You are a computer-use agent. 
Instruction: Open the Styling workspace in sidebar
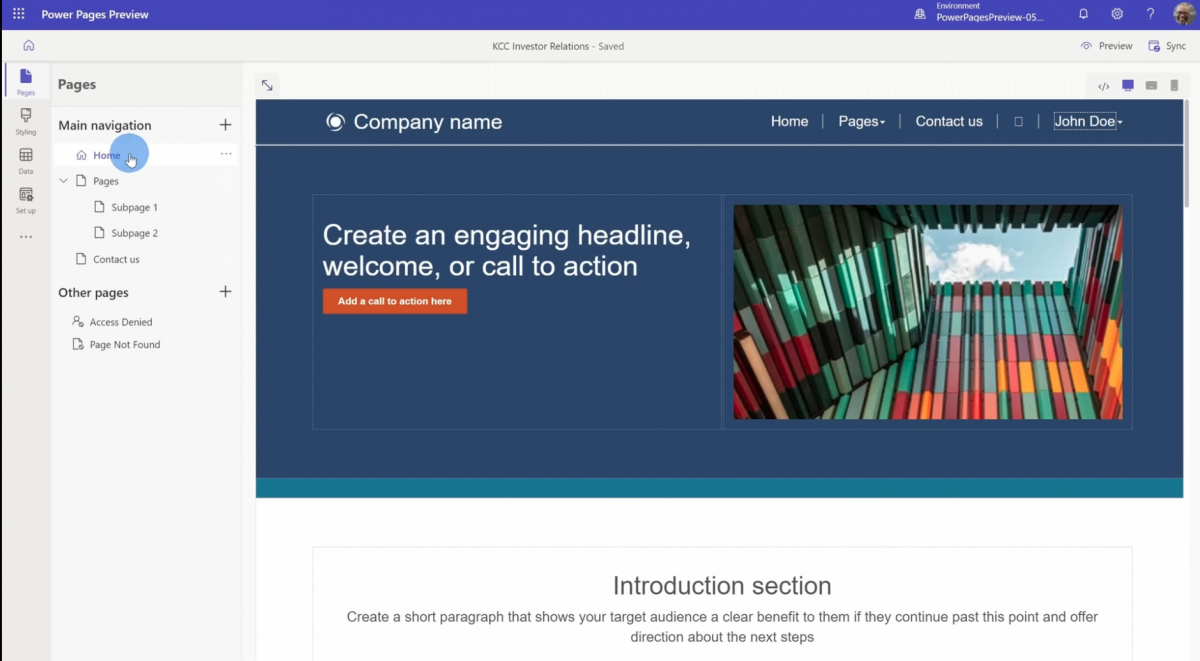pos(26,121)
